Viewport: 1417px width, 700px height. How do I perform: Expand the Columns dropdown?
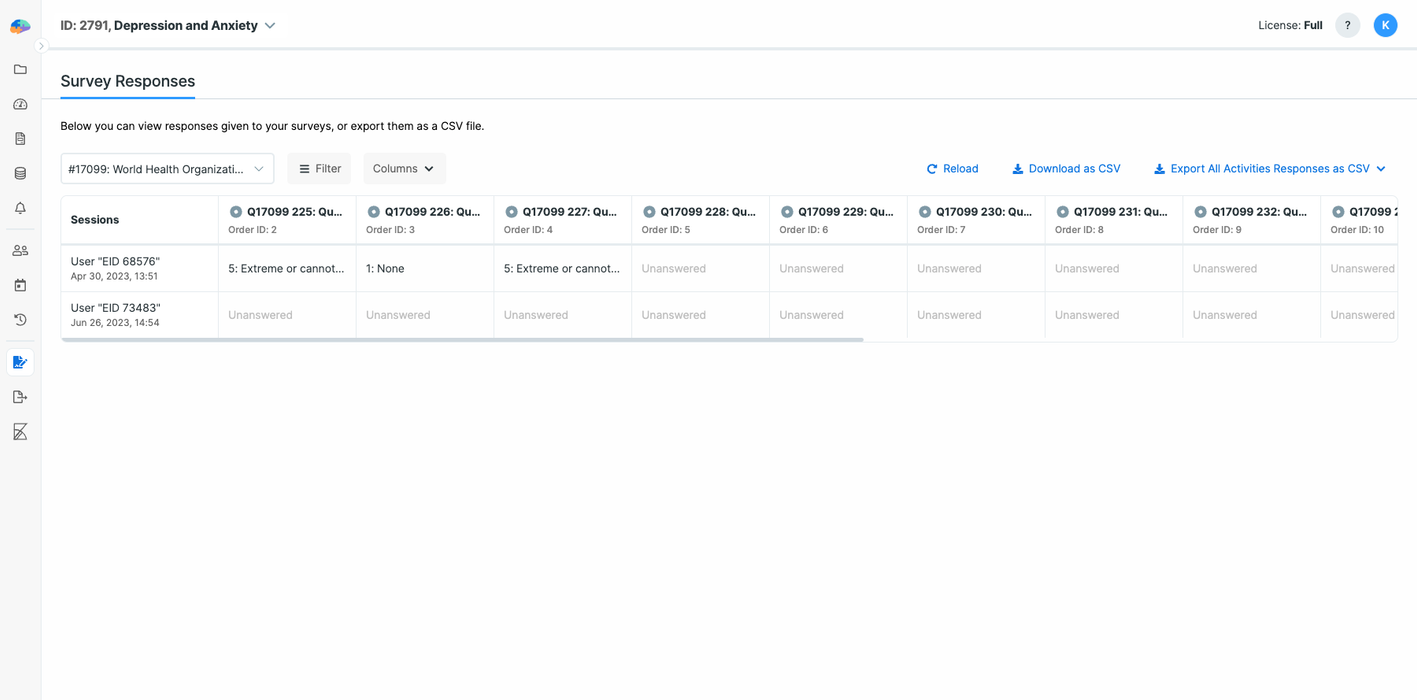point(404,169)
